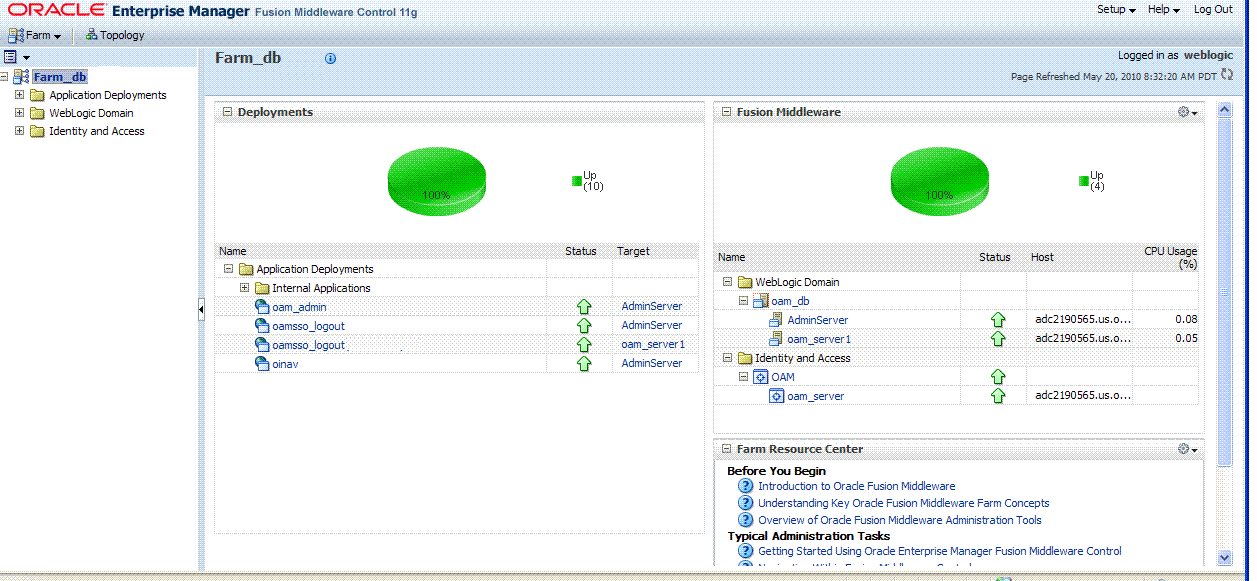Collapse the Farm Resource Center panel
1257x581 pixels.
(726, 449)
